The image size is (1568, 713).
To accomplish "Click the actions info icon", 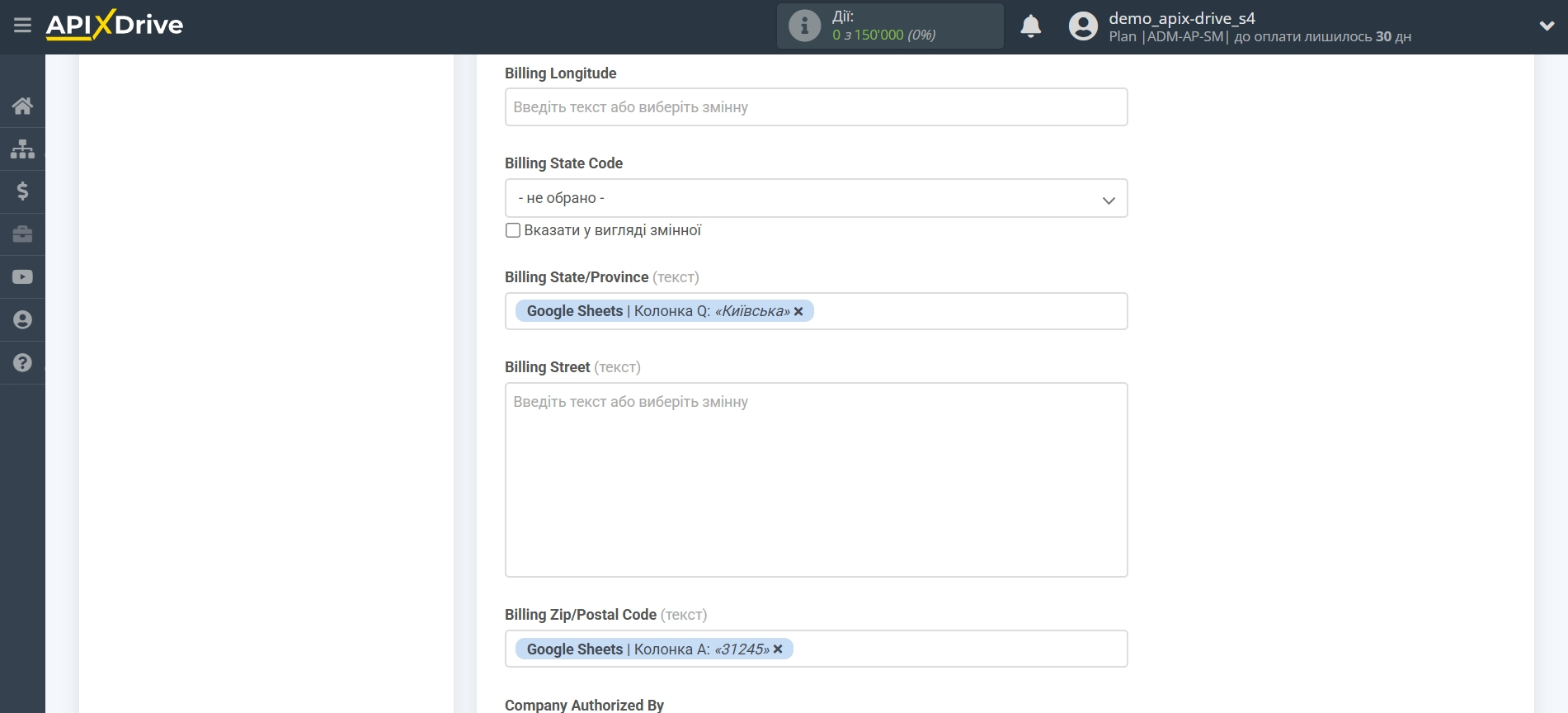I will pos(804,26).
